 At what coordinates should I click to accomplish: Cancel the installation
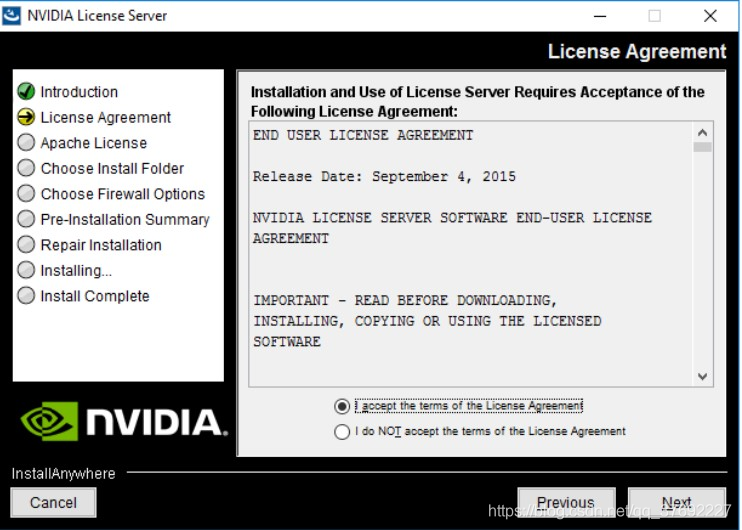[53, 502]
